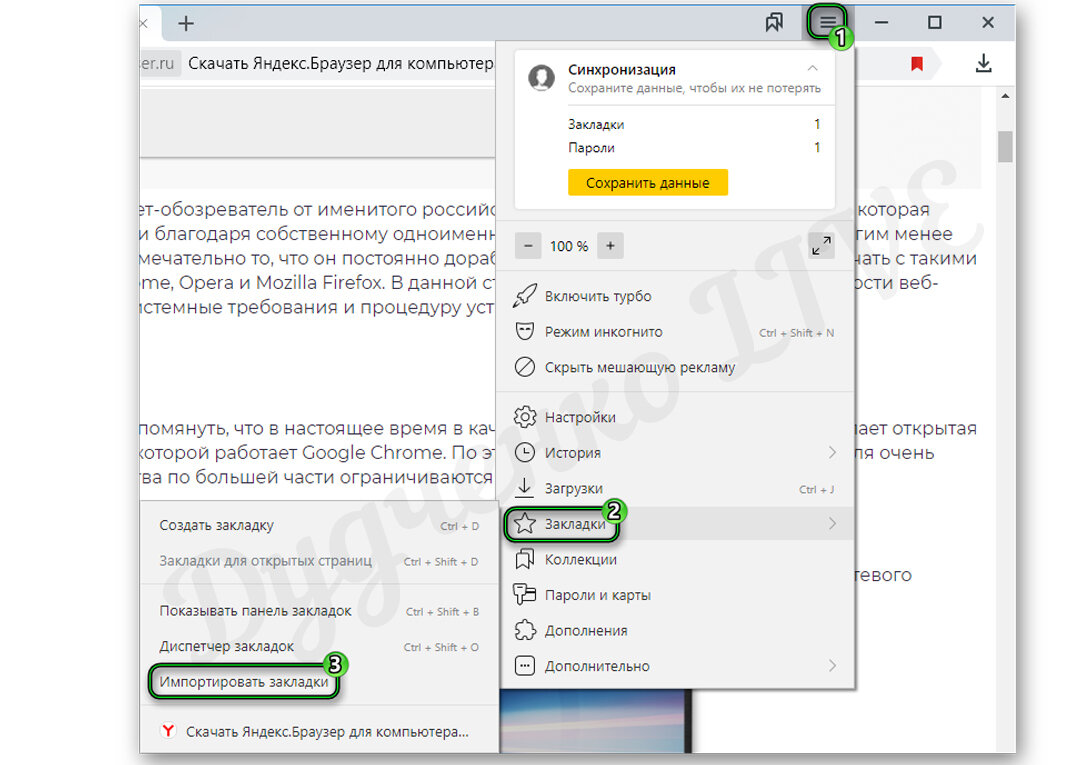Toggle full screen mode icon
1089x765 pixels.
(x=821, y=246)
